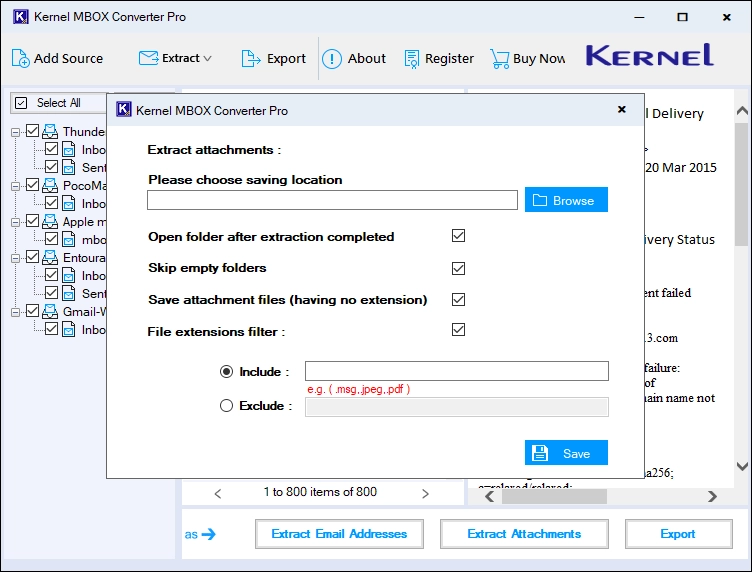Uncheck the Thunderbird source checkbox

pyautogui.click(x=32, y=131)
